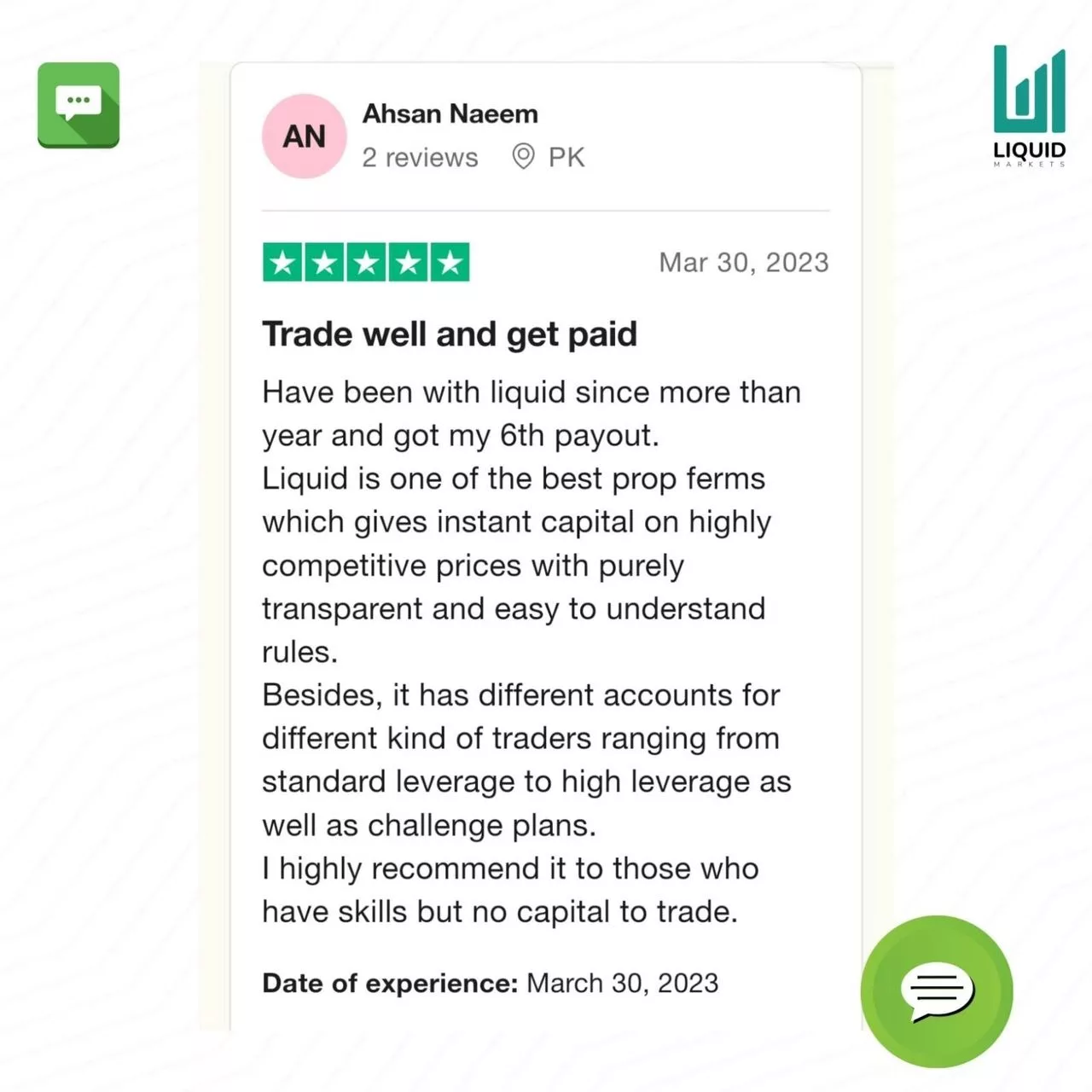The width and height of the screenshot is (1092, 1092).
Task: Select the second green rating star
Action: (324, 263)
